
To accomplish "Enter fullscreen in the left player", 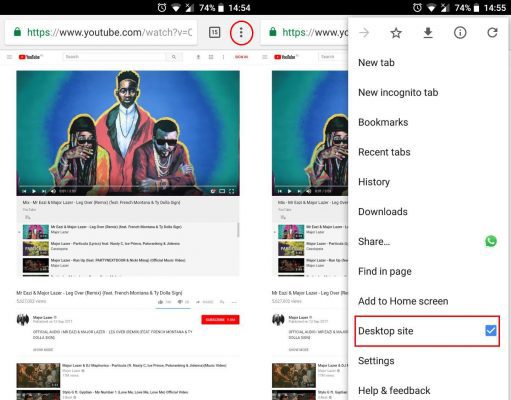I will point(232,191).
